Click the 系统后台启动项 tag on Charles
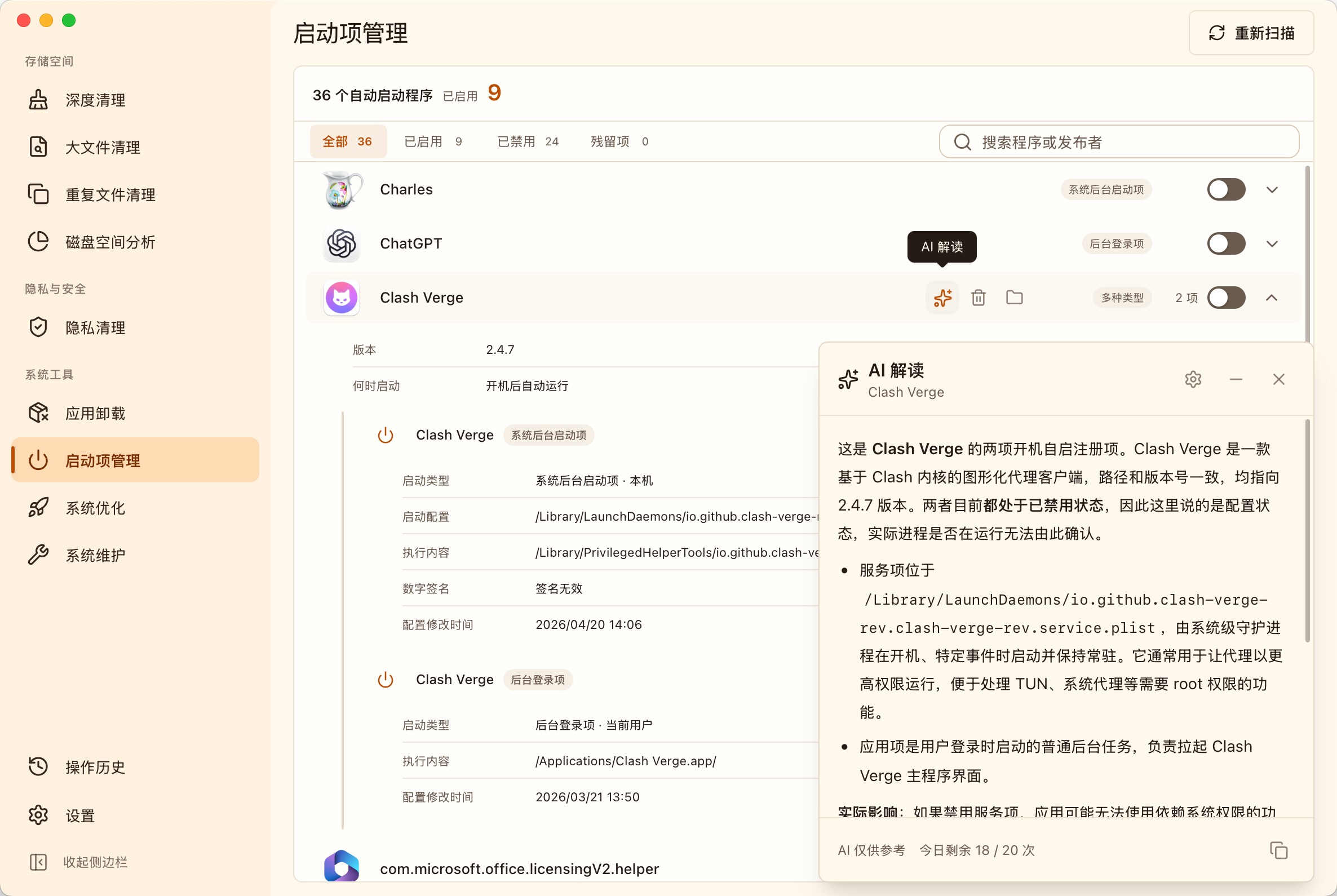 [1106, 190]
